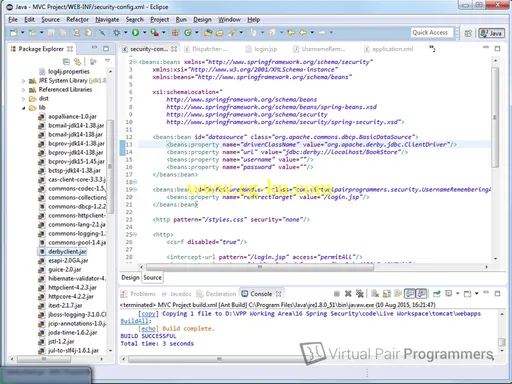Open the Run button dropdown arrow
This screenshot has height=384, width=512.
[144, 32]
